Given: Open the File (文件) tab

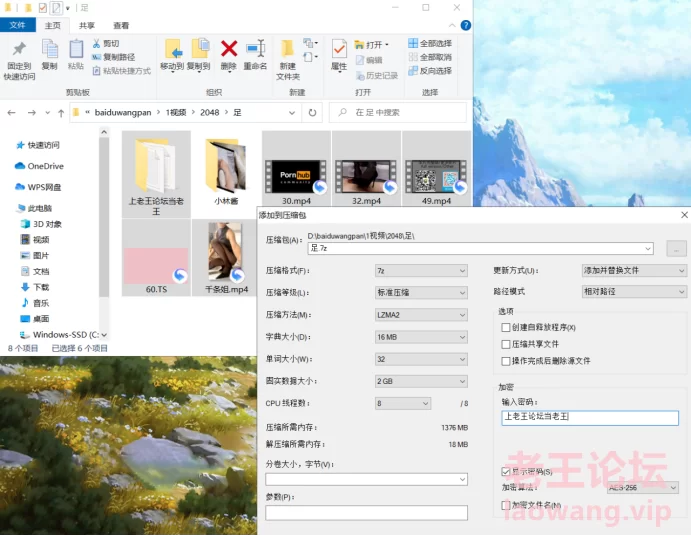Looking at the screenshot, I should click(x=17, y=25).
